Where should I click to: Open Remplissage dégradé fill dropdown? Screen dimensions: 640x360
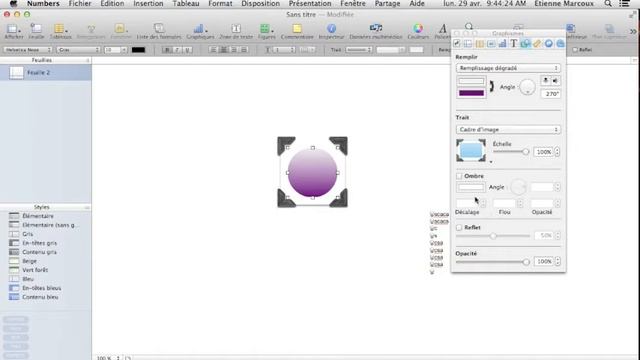coord(508,68)
